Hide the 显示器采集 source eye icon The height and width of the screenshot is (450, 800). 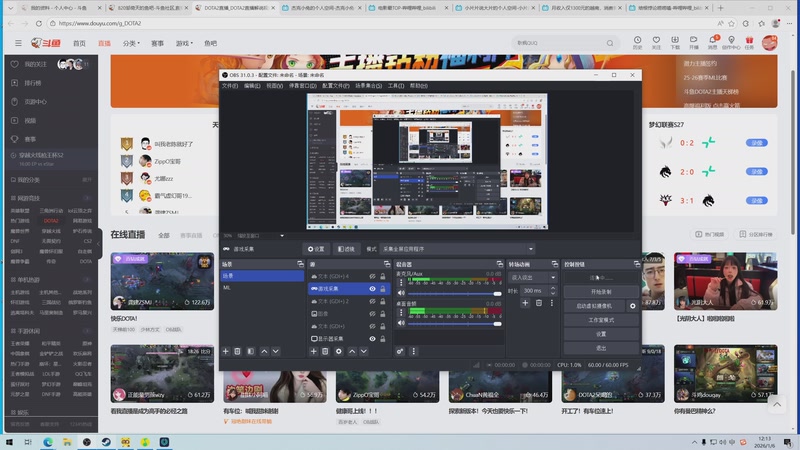tap(372, 339)
